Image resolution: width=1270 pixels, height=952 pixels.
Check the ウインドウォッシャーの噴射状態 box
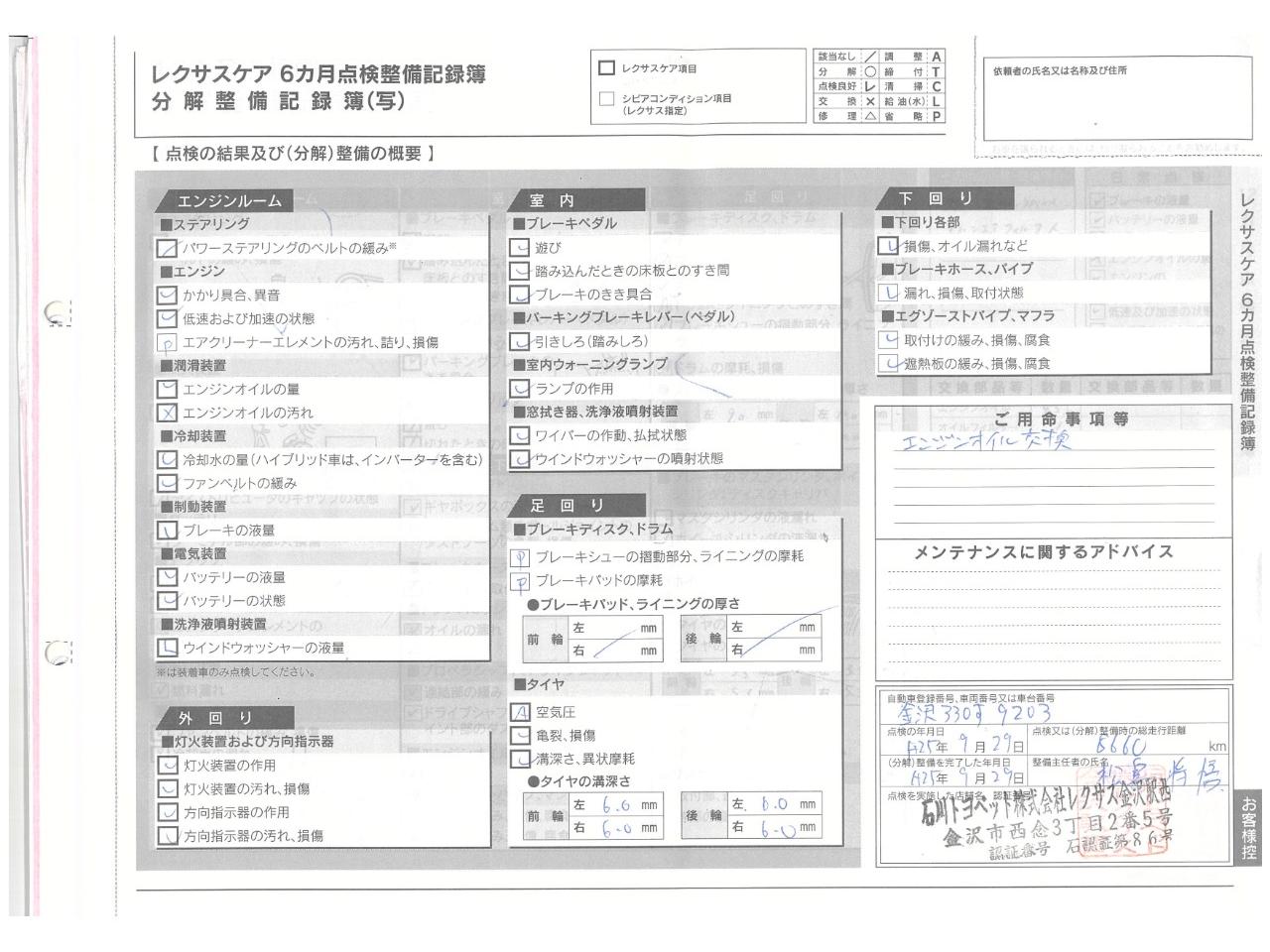click(x=520, y=459)
